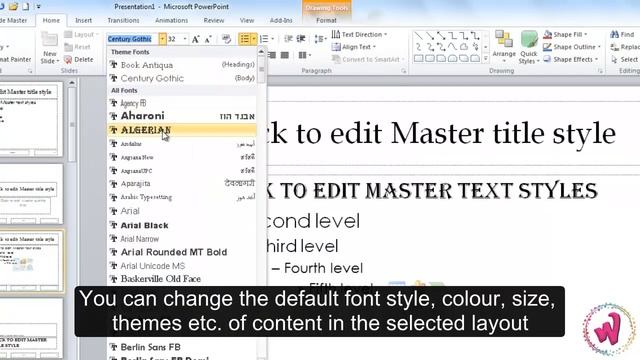Switch to the Home tab
This screenshot has width=640, height=360.
[51, 20]
